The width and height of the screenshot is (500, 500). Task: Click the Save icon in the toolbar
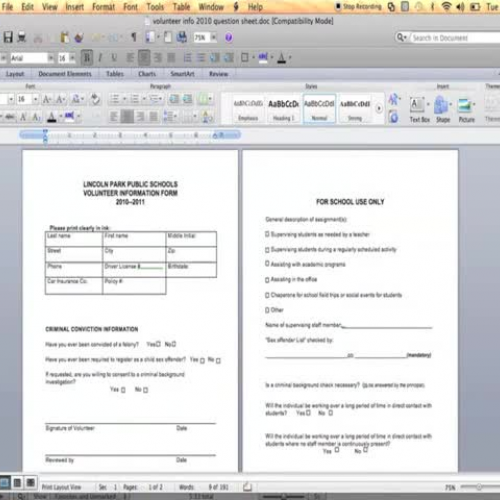tap(8, 37)
